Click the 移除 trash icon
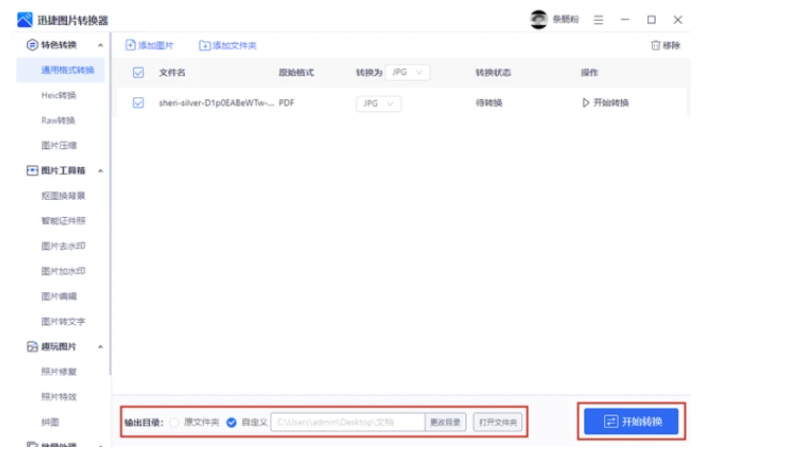The image size is (808, 463). pyautogui.click(x=655, y=45)
